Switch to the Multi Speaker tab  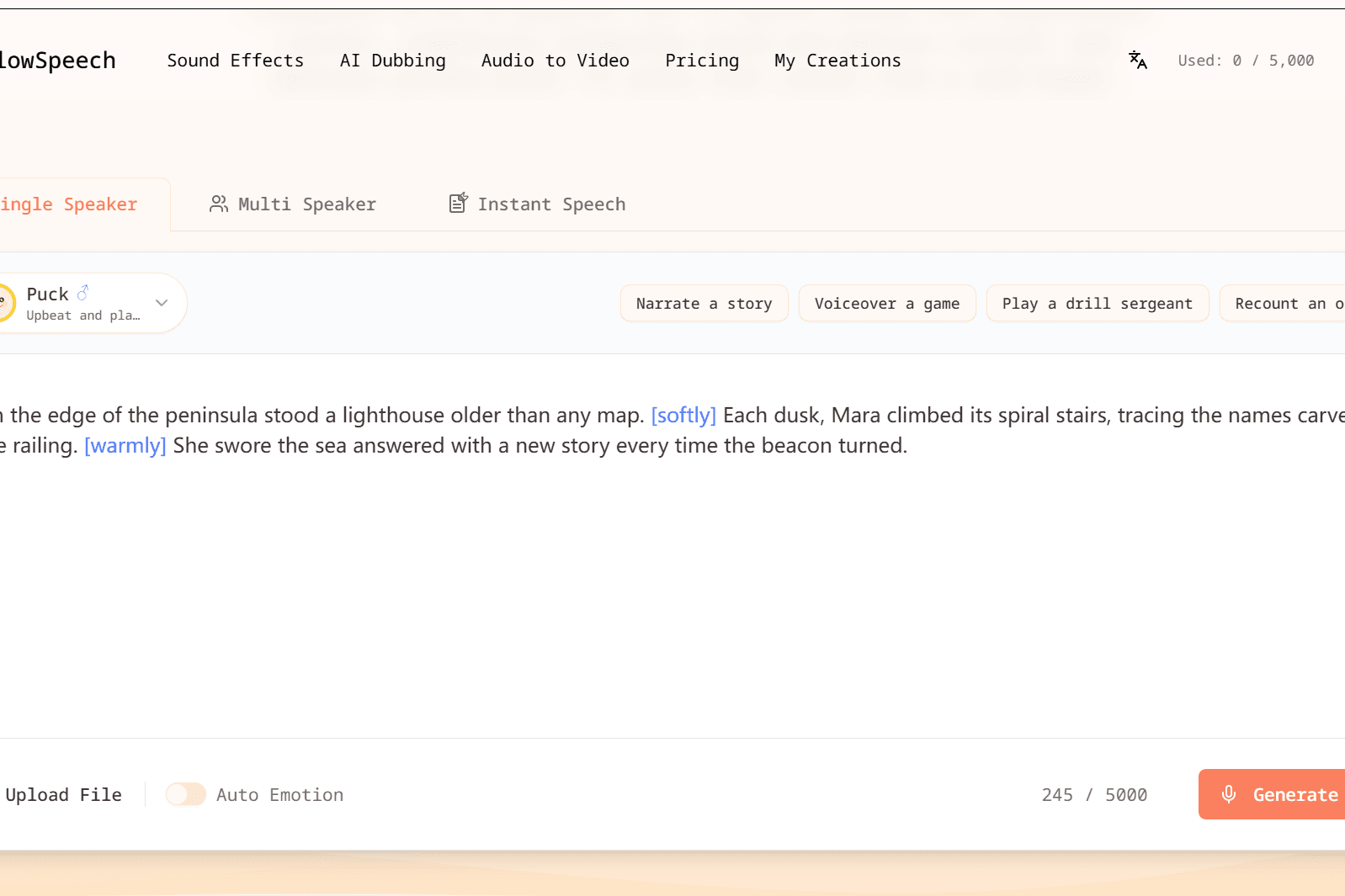293,204
